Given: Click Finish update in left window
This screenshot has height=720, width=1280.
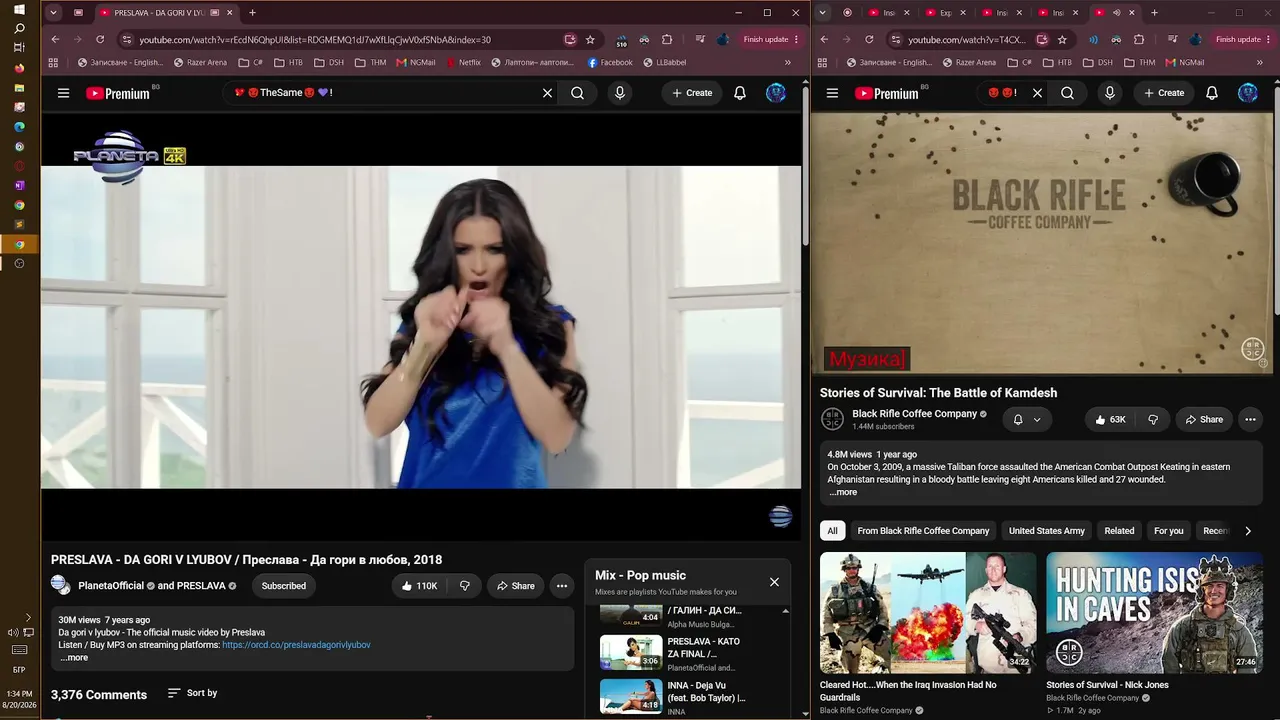Looking at the screenshot, I should point(771,40).
